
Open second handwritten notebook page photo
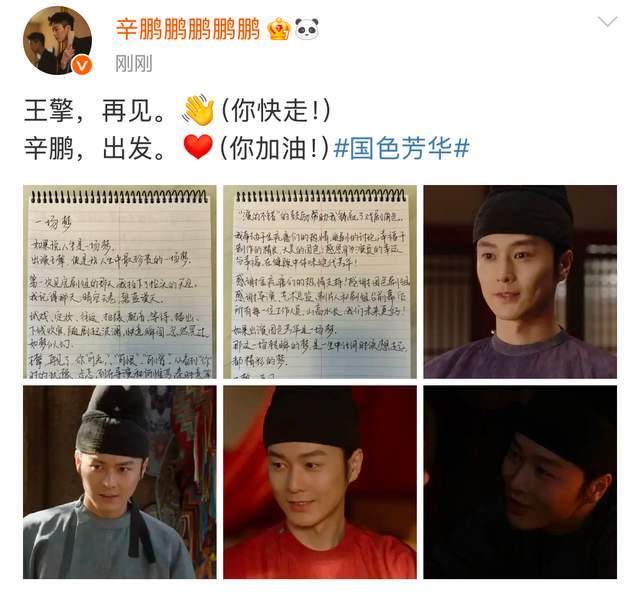(320, 282)
